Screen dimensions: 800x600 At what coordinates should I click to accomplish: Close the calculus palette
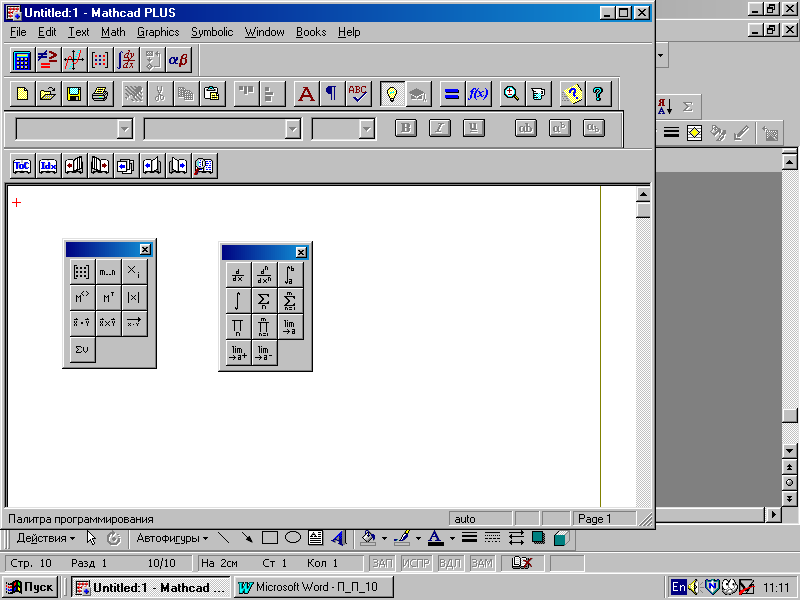(302, 252)
